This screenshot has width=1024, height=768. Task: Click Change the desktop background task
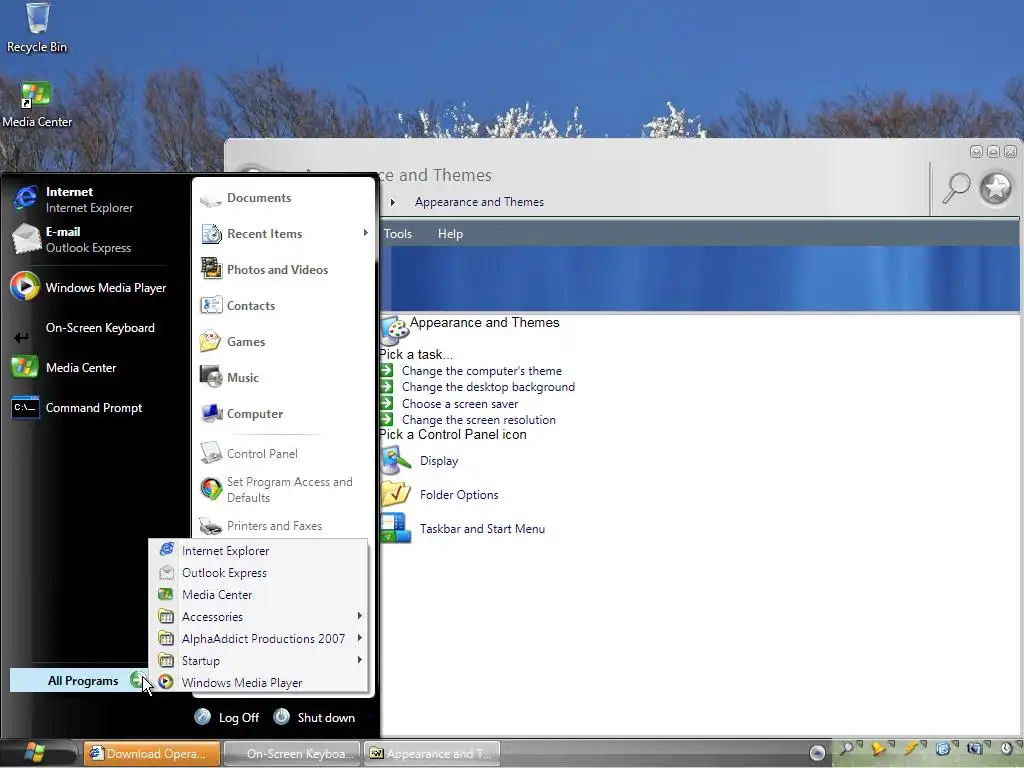[488, 387]
